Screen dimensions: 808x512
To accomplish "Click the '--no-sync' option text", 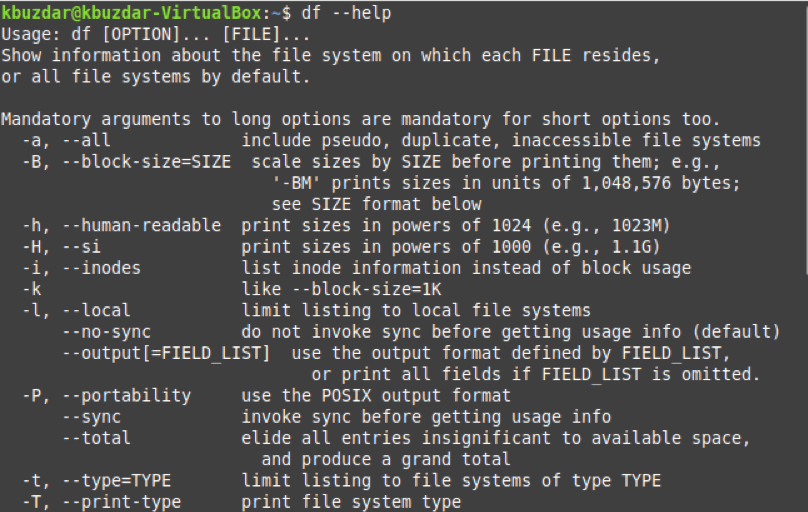I will [x=107, y=332].
